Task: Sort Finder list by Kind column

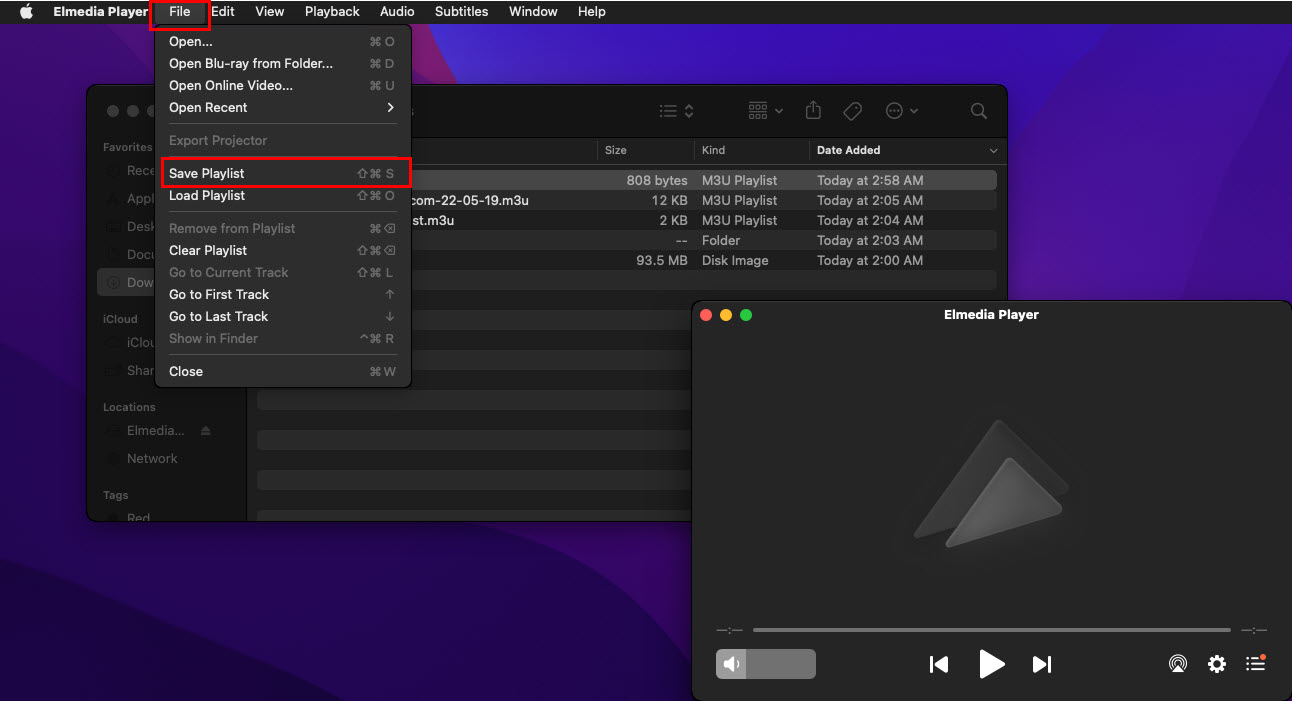Action: coord(714,150)
